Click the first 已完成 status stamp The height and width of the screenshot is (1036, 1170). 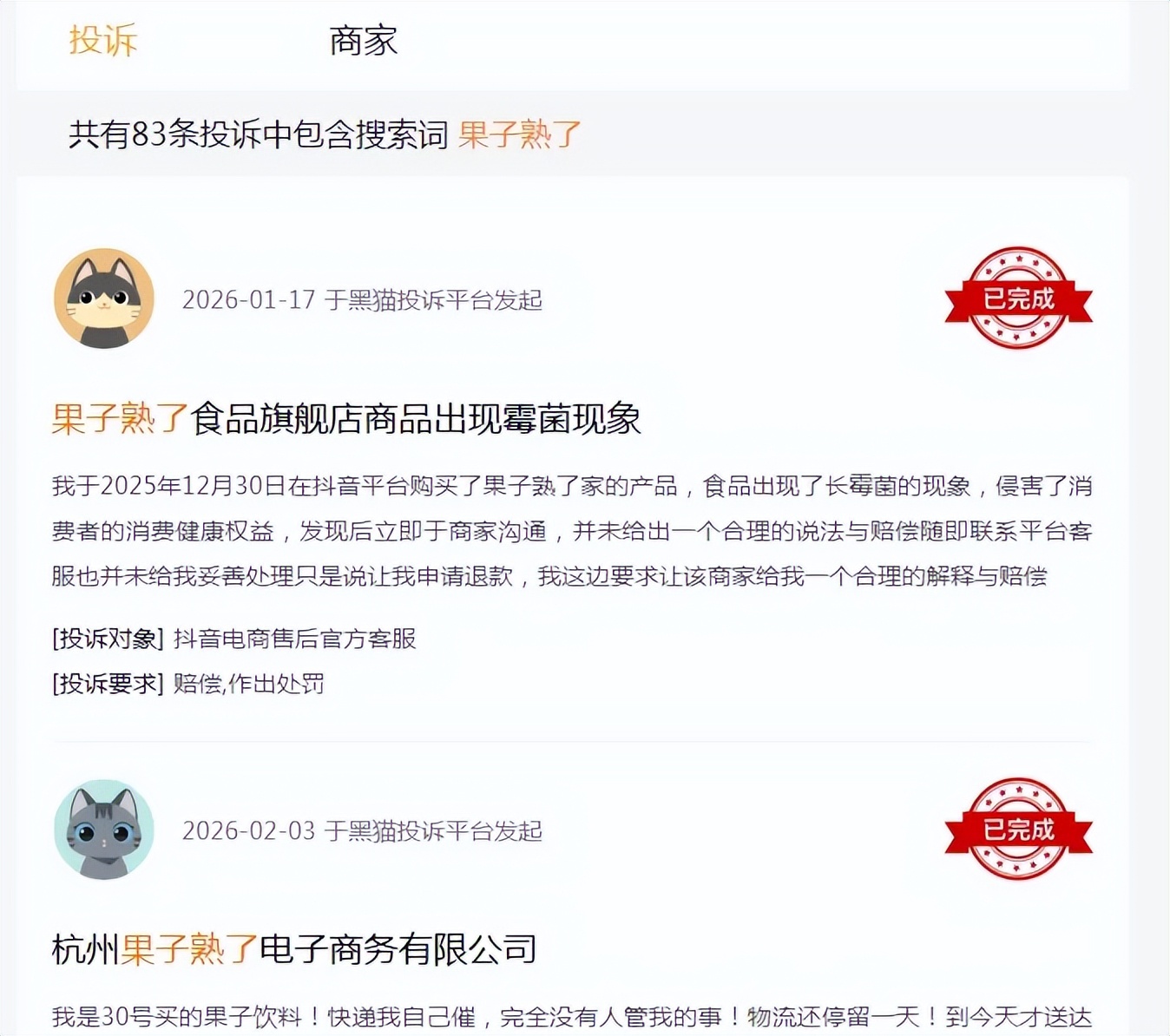coord(1018,298)
